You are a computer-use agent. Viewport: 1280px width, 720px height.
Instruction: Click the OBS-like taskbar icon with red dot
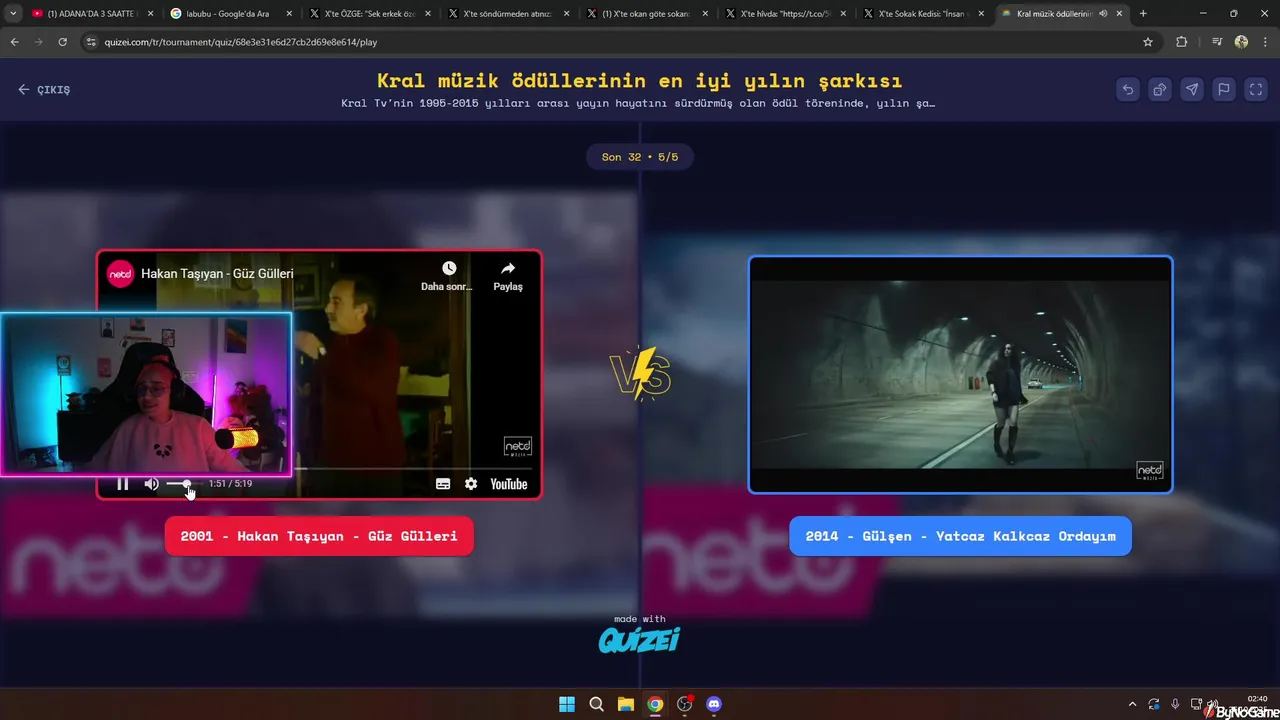coord(684,704)
